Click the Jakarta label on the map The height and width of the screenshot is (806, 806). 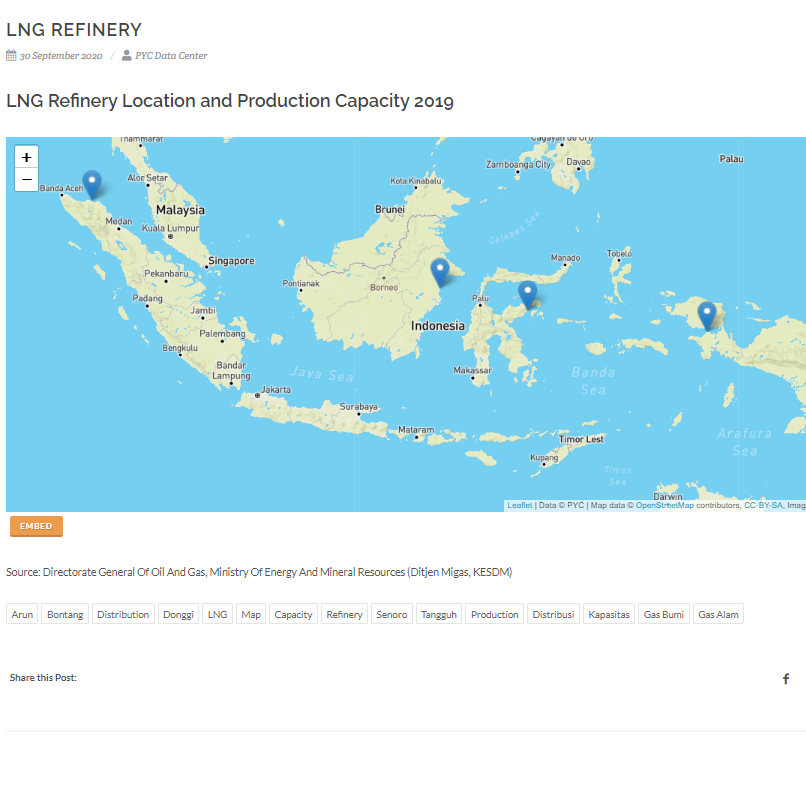point(276,390)
